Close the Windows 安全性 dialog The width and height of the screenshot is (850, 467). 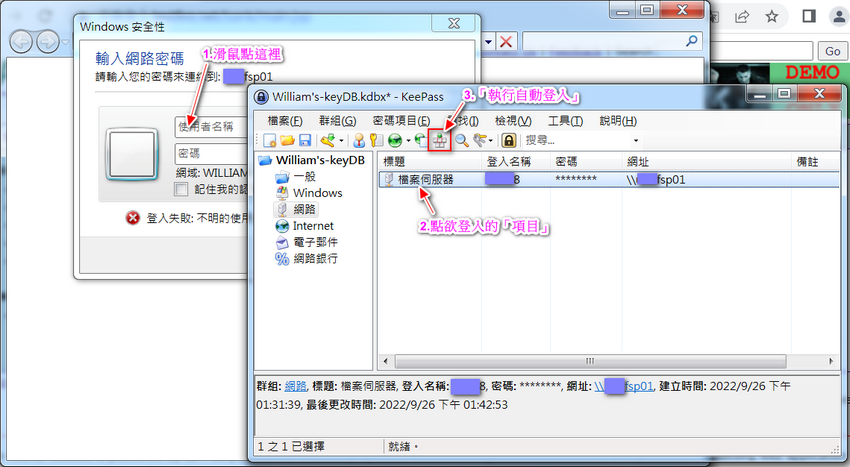point(454,23)
